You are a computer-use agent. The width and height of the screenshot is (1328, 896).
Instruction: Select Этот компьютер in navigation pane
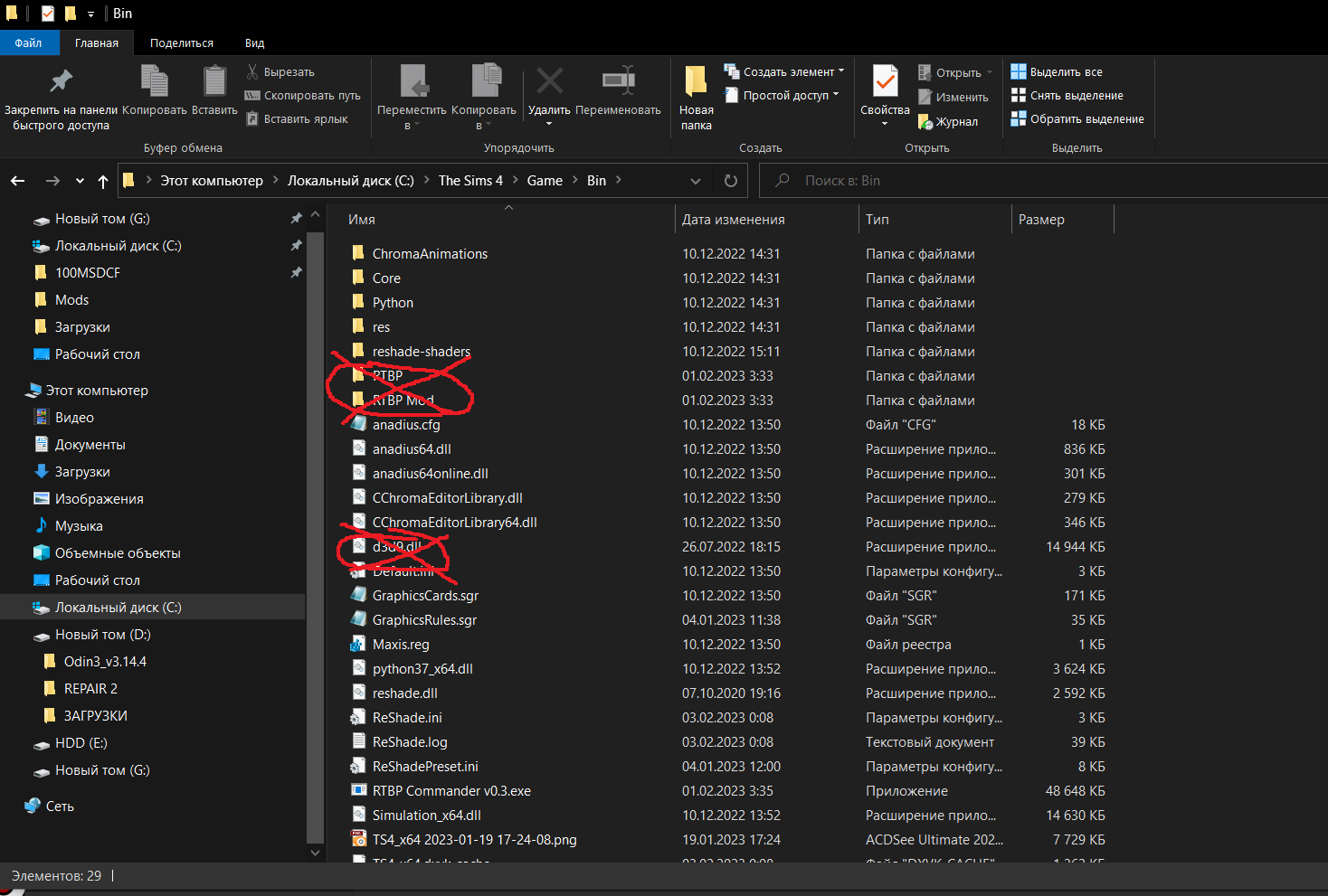click(x=97, y=391)
